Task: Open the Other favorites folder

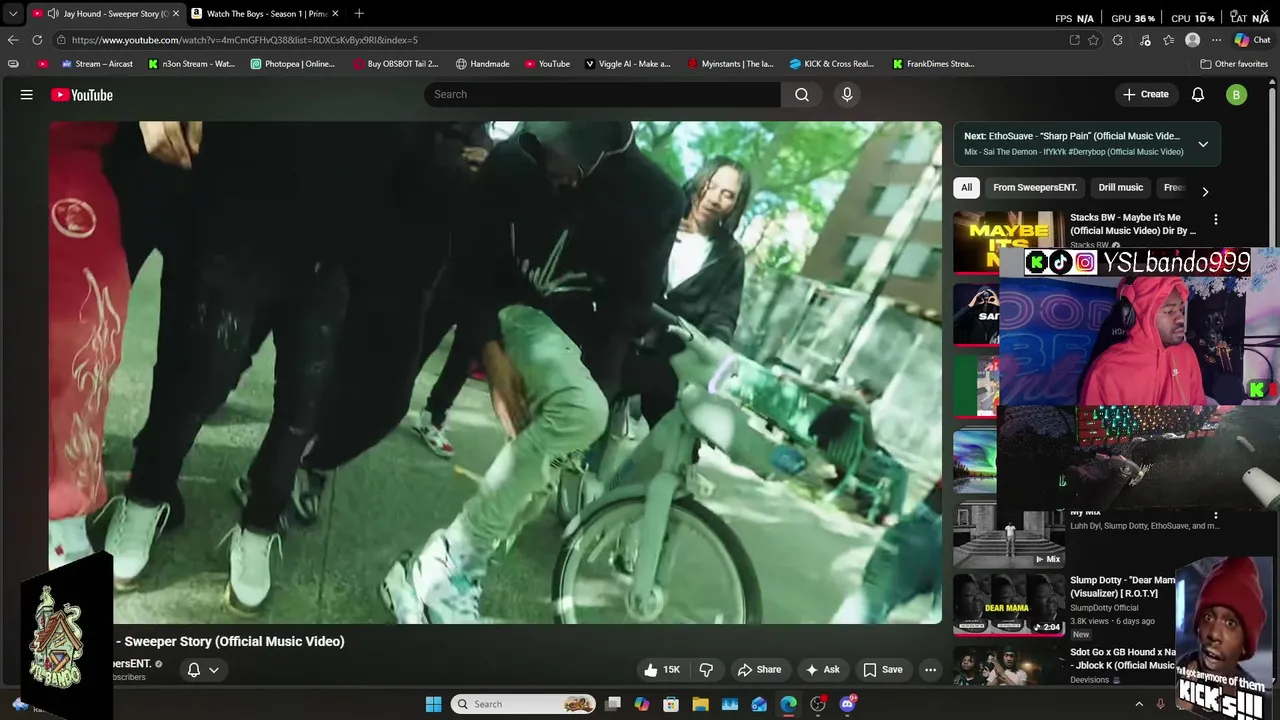Action: (x=1234, y=64)
